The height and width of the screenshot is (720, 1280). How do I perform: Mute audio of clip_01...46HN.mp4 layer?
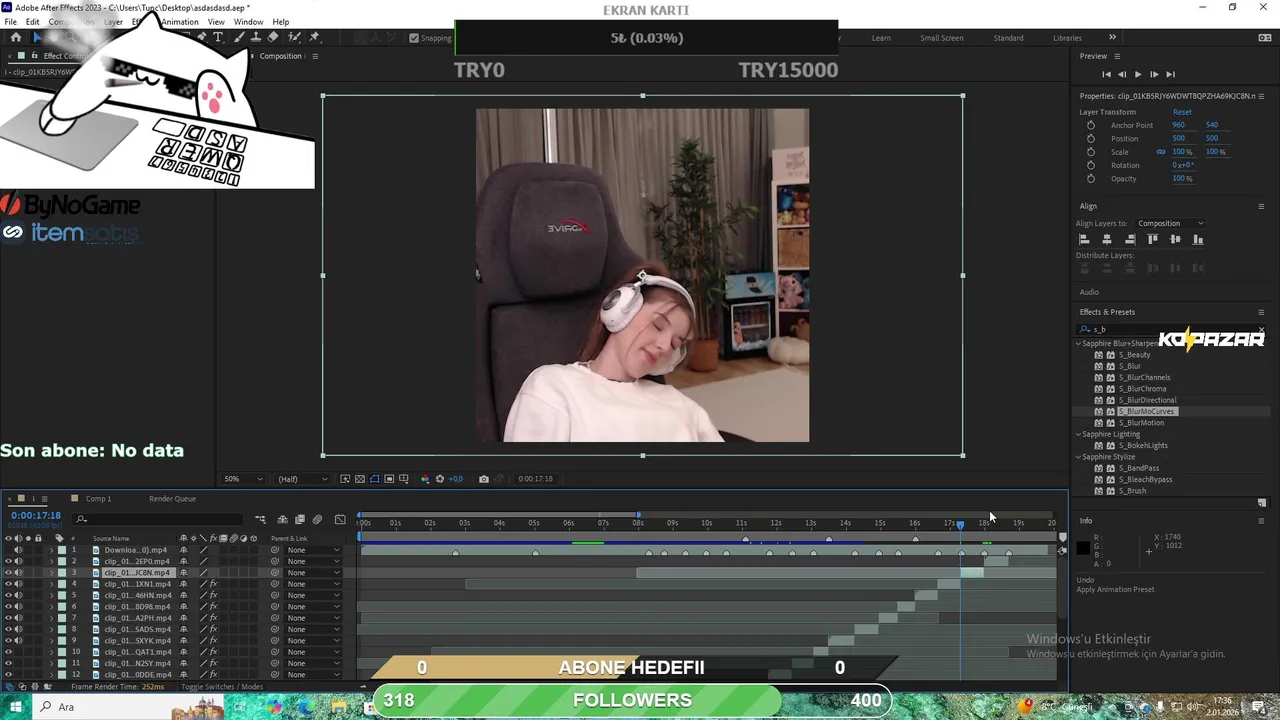tap(18, 595)
